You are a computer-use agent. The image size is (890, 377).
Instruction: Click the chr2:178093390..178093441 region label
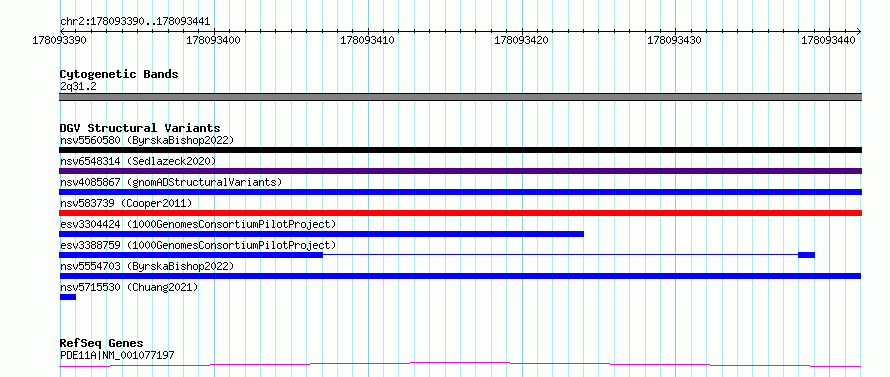(x=135, y=22)
